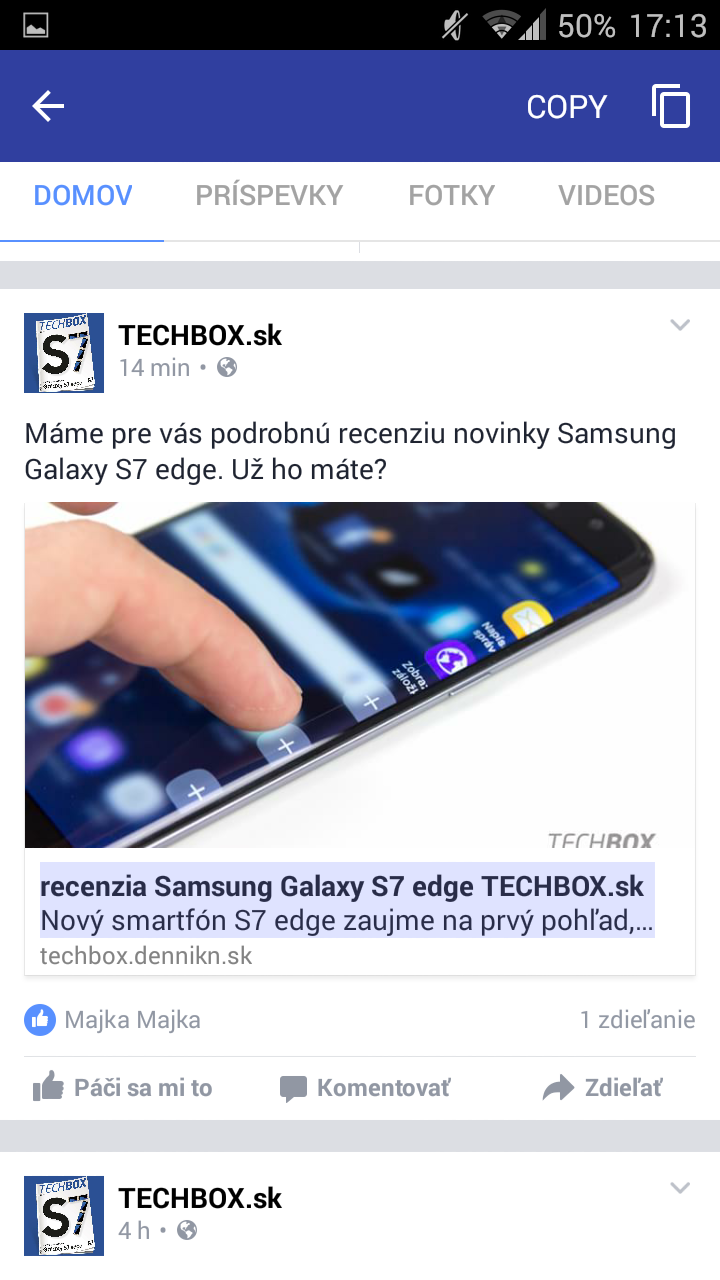Switch to the VIDEOS tab

click(x=606, y=195)
